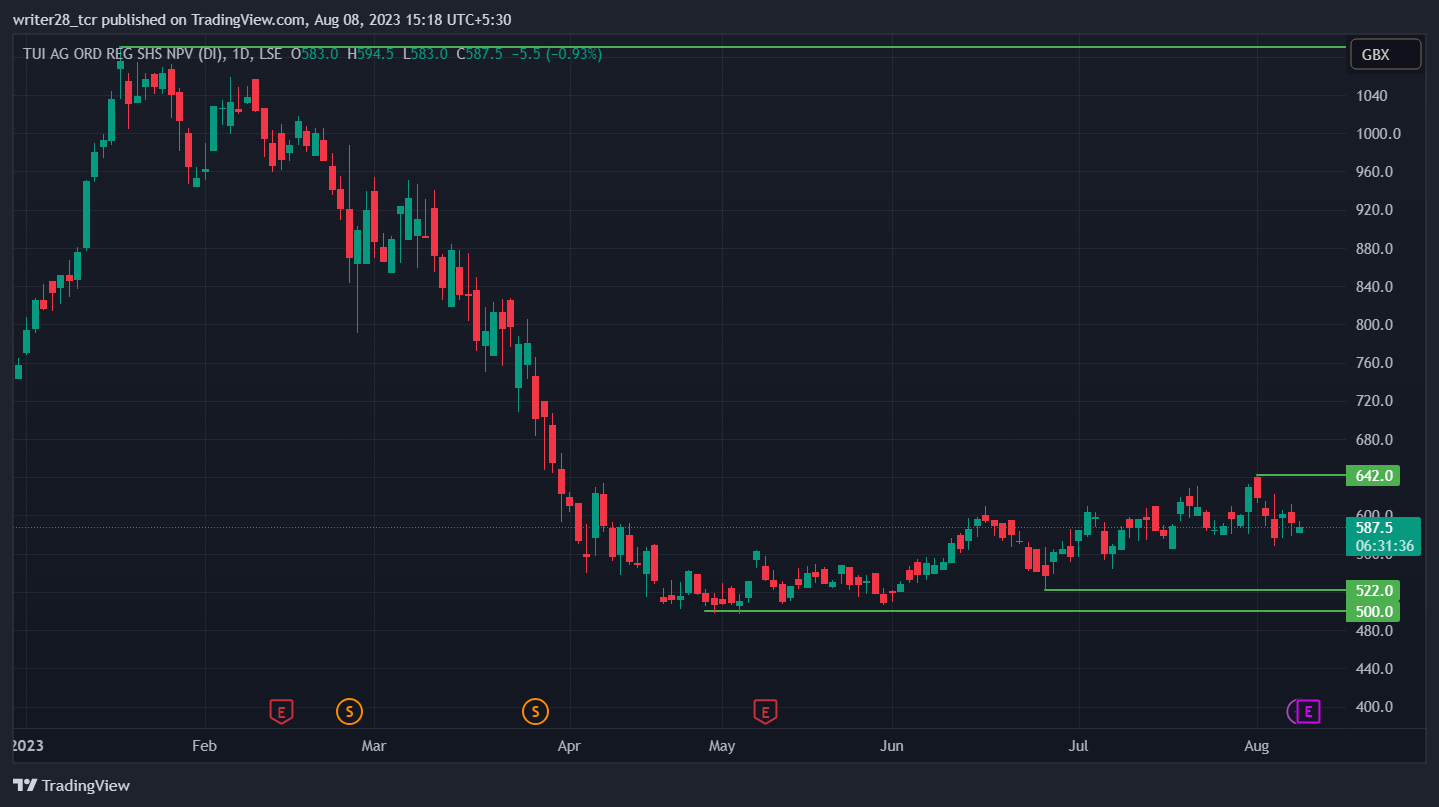Click the 1040 price axis label

click(x=1372, y=96)
